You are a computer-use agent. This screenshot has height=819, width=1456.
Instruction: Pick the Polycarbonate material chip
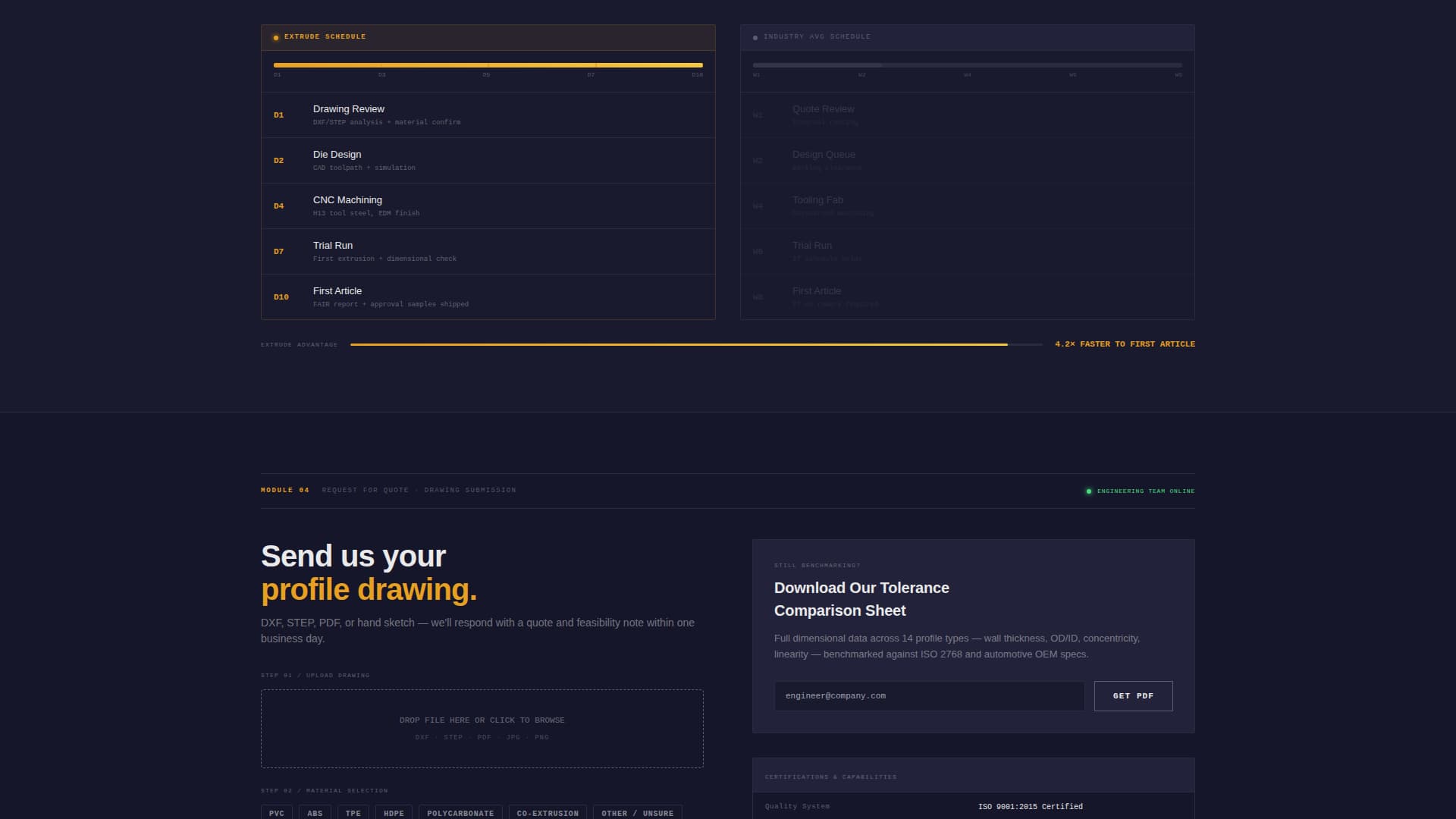(460, 813)
